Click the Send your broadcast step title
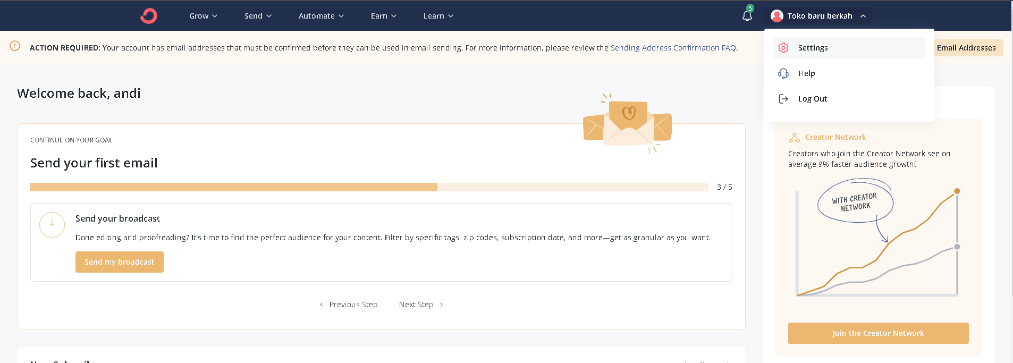Image resolution: width=1013 pixels, height=363 pixels. [118, 219]
